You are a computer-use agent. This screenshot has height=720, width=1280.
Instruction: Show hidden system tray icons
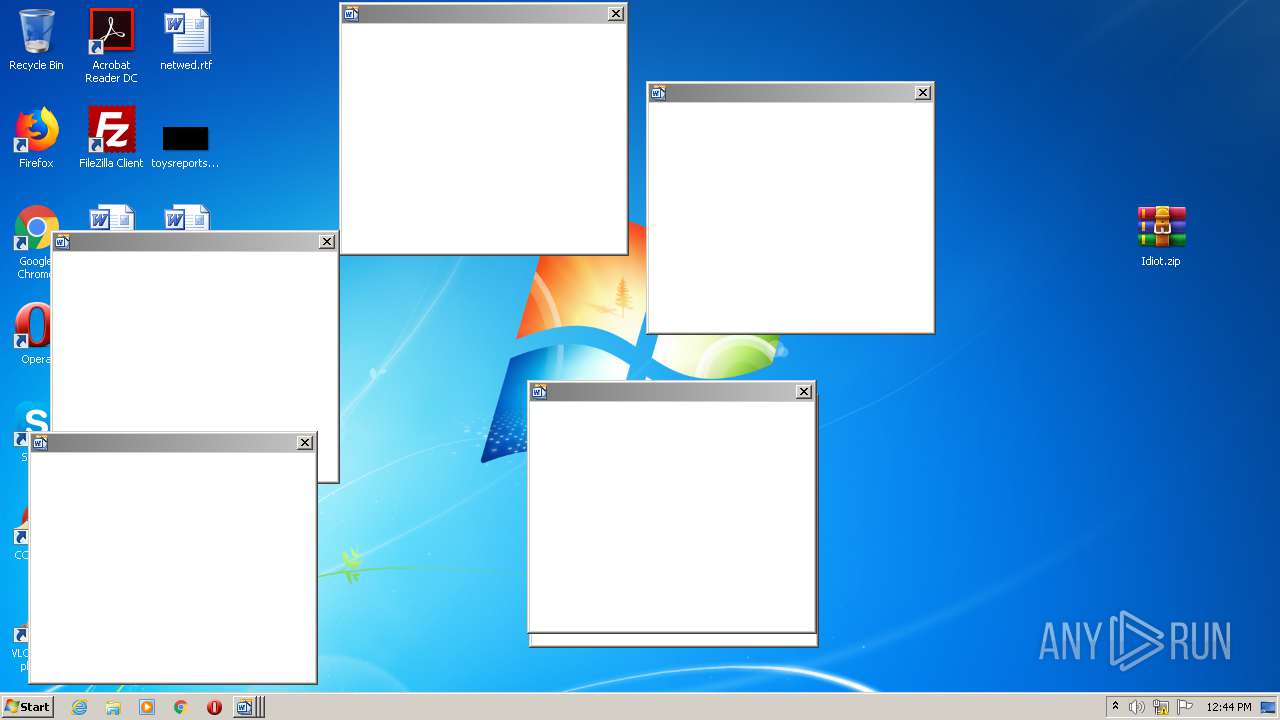coord(1116,707)
